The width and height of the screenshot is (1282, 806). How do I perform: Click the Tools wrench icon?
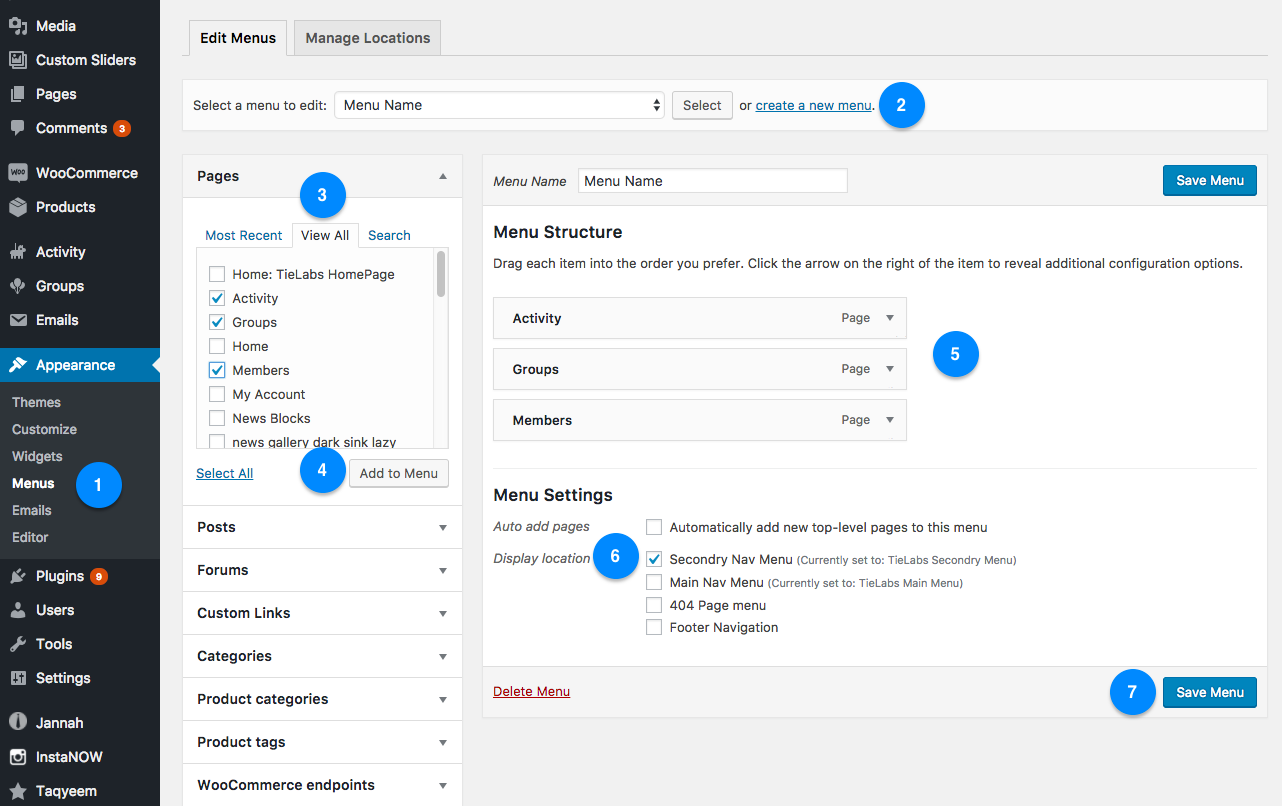pyautogui.click(x=17, y=644)
